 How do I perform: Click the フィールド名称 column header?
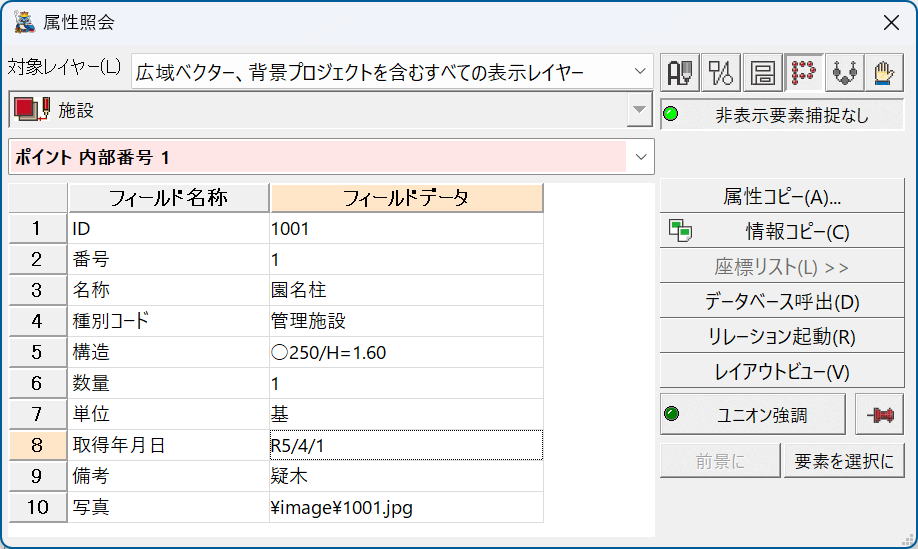[x=169, y=198]
